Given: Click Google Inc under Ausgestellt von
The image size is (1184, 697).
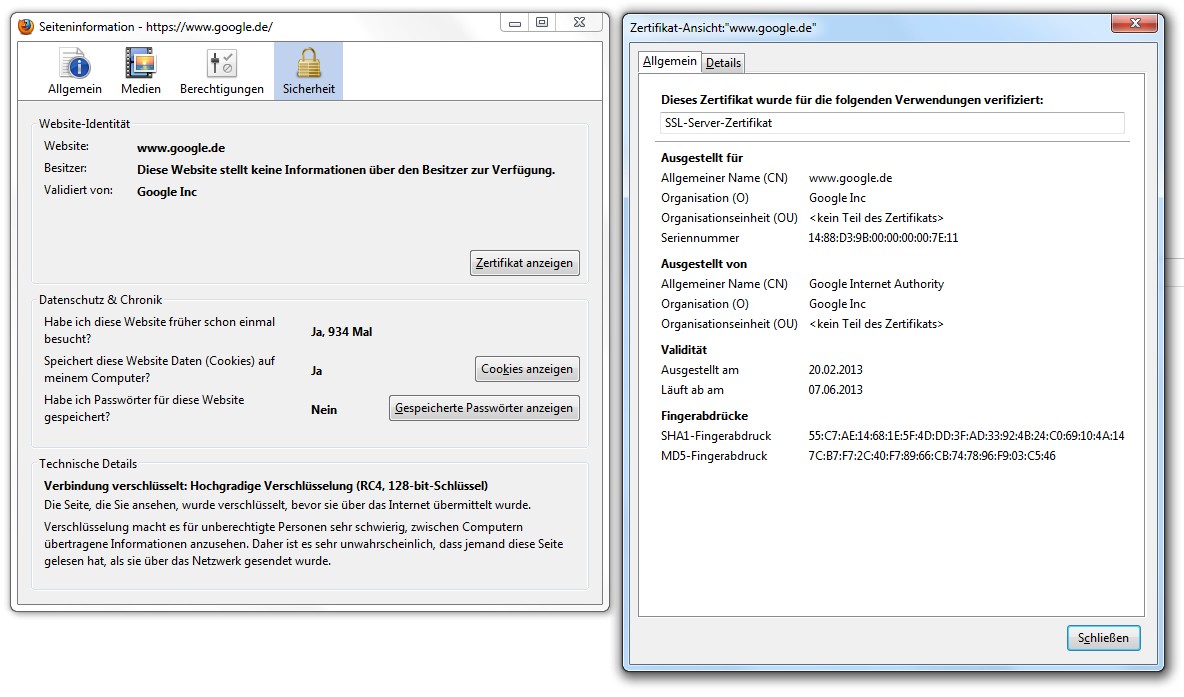Looking at the screenshot, I should 837,304.
